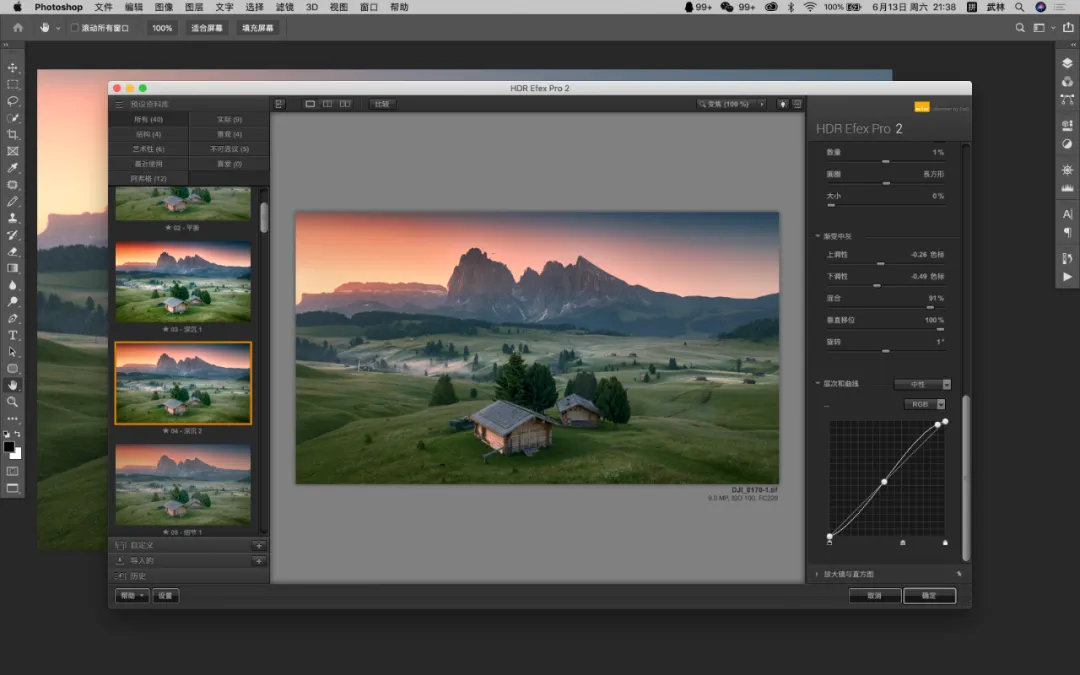Select the 03 - 深沉 1 preset thumbnail
The image size is (1080, 675).
[183, 281]
